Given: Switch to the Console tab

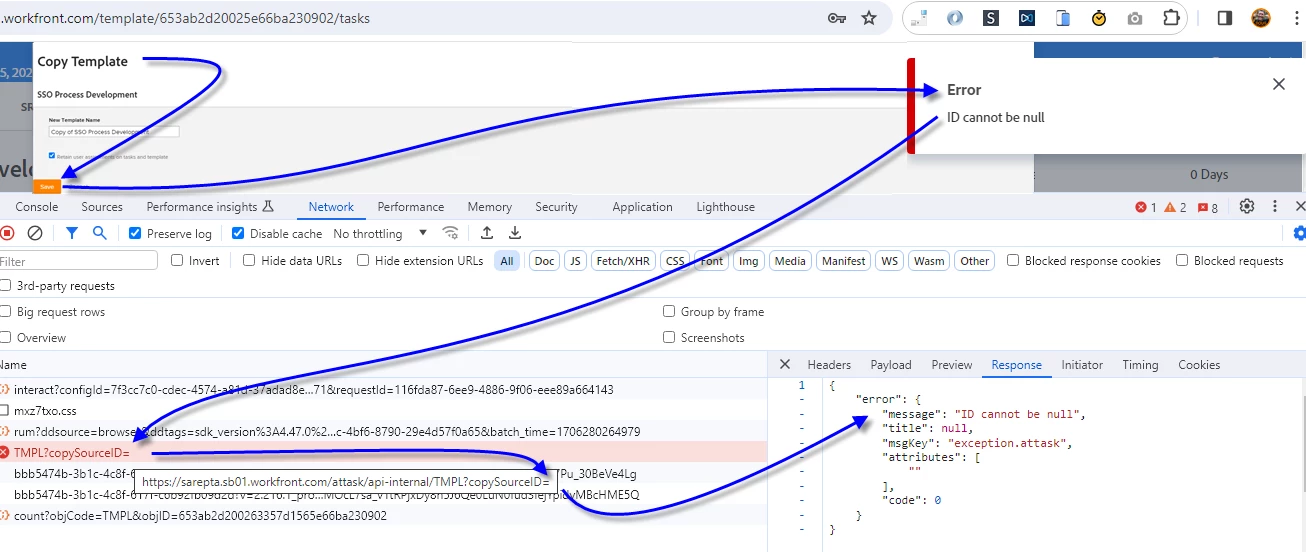Looking at the screenshot, I should click(37, 207).
